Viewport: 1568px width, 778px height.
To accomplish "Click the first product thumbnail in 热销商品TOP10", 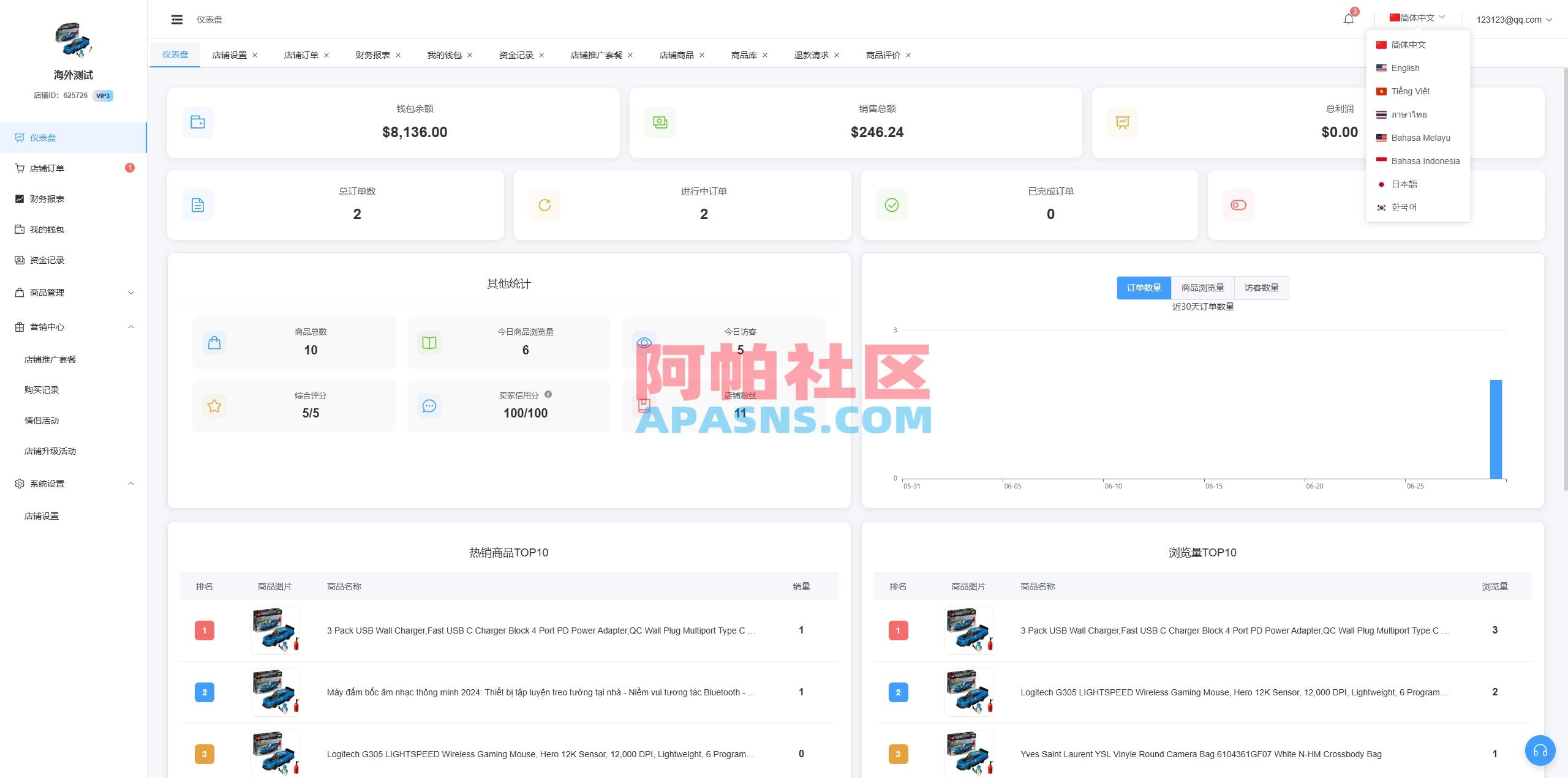I will (274, 630).
